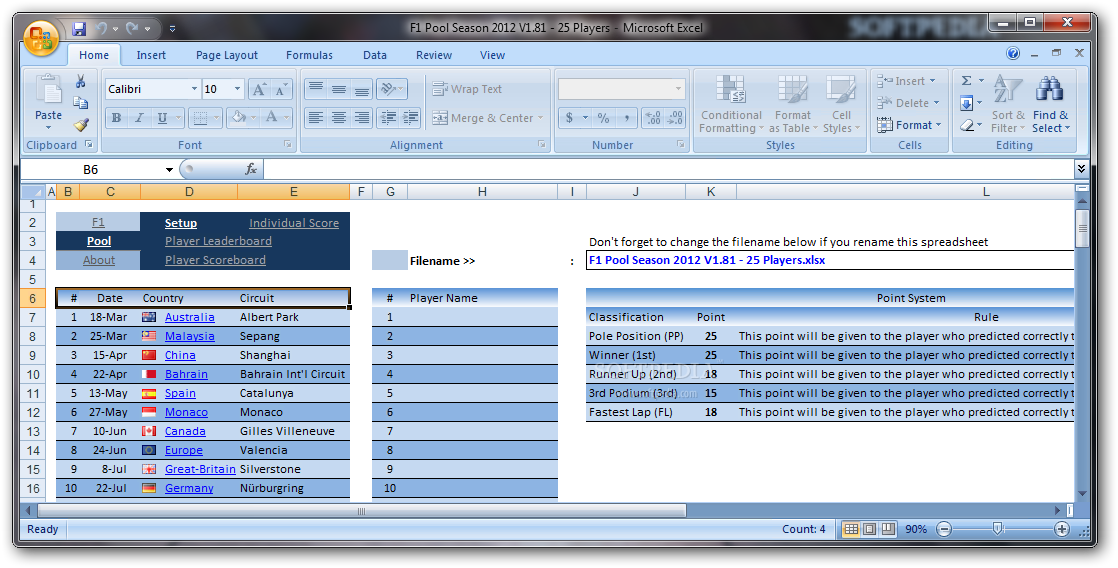This screenshot has height=568, width=1118.
Task: Cut the selection with the scissors icon
Action: point(81,82)
